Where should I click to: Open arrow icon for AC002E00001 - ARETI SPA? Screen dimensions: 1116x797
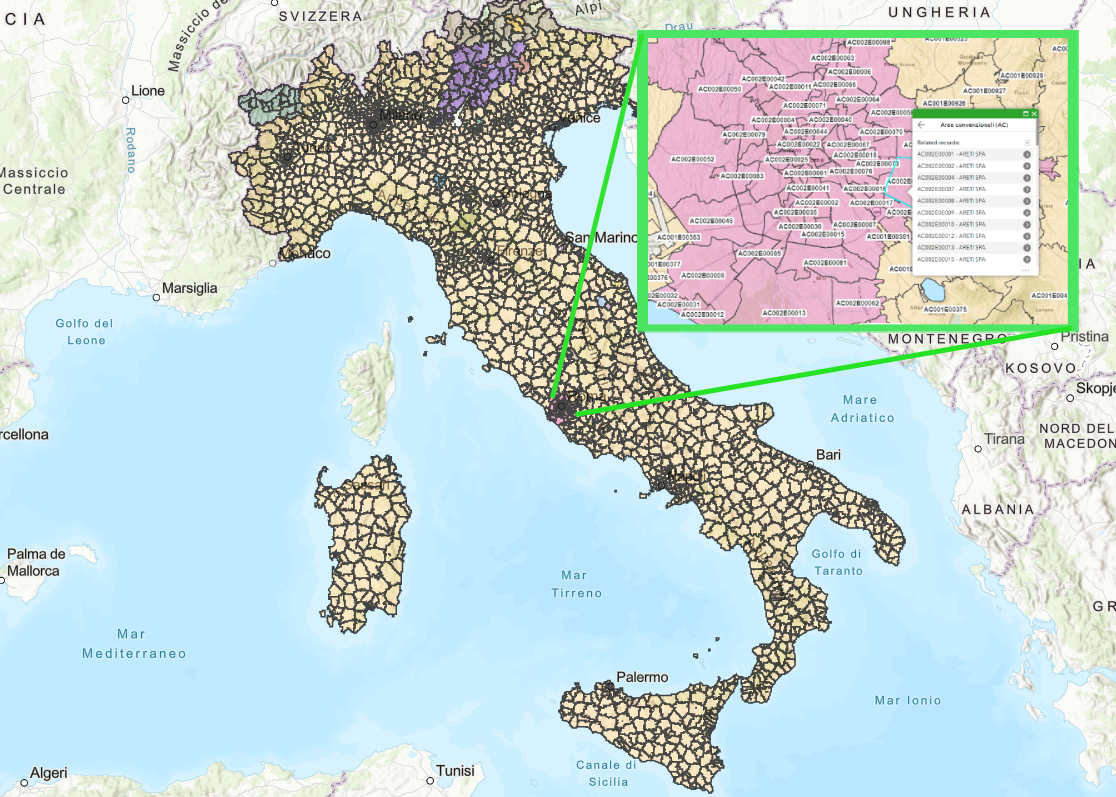click(1027, 154)
